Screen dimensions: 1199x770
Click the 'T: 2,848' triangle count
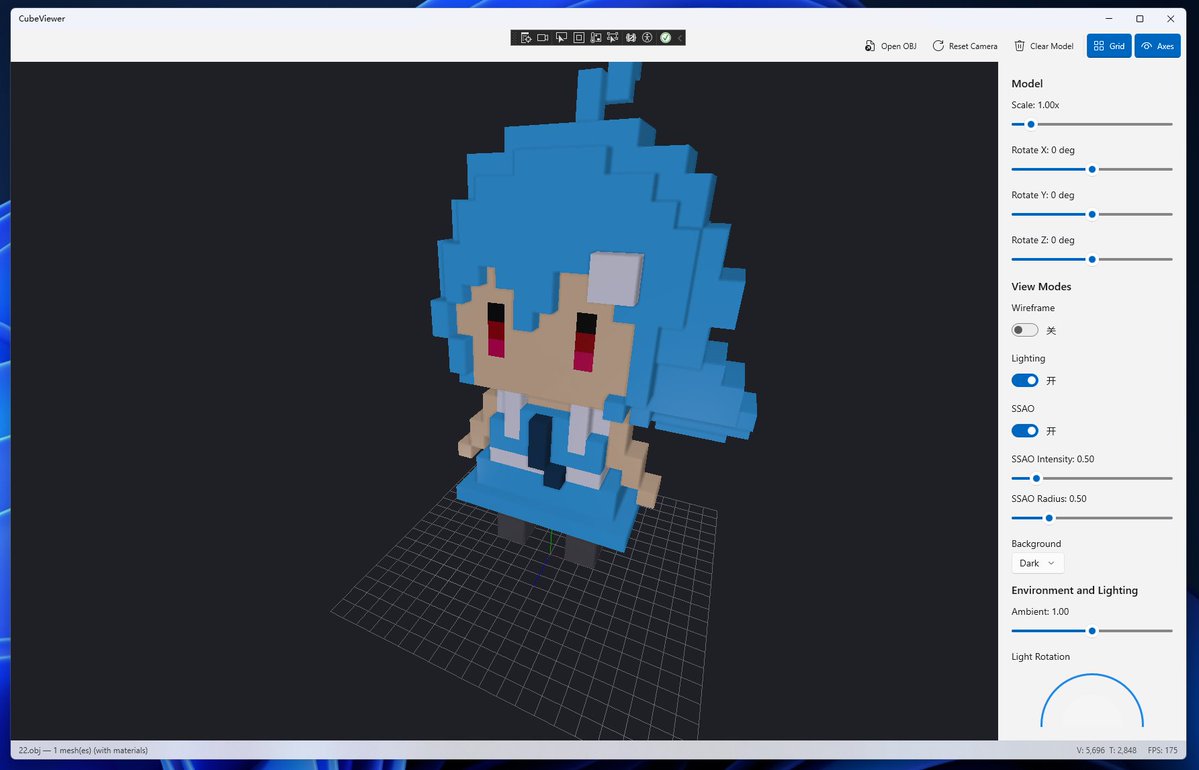click(1123, 751)
